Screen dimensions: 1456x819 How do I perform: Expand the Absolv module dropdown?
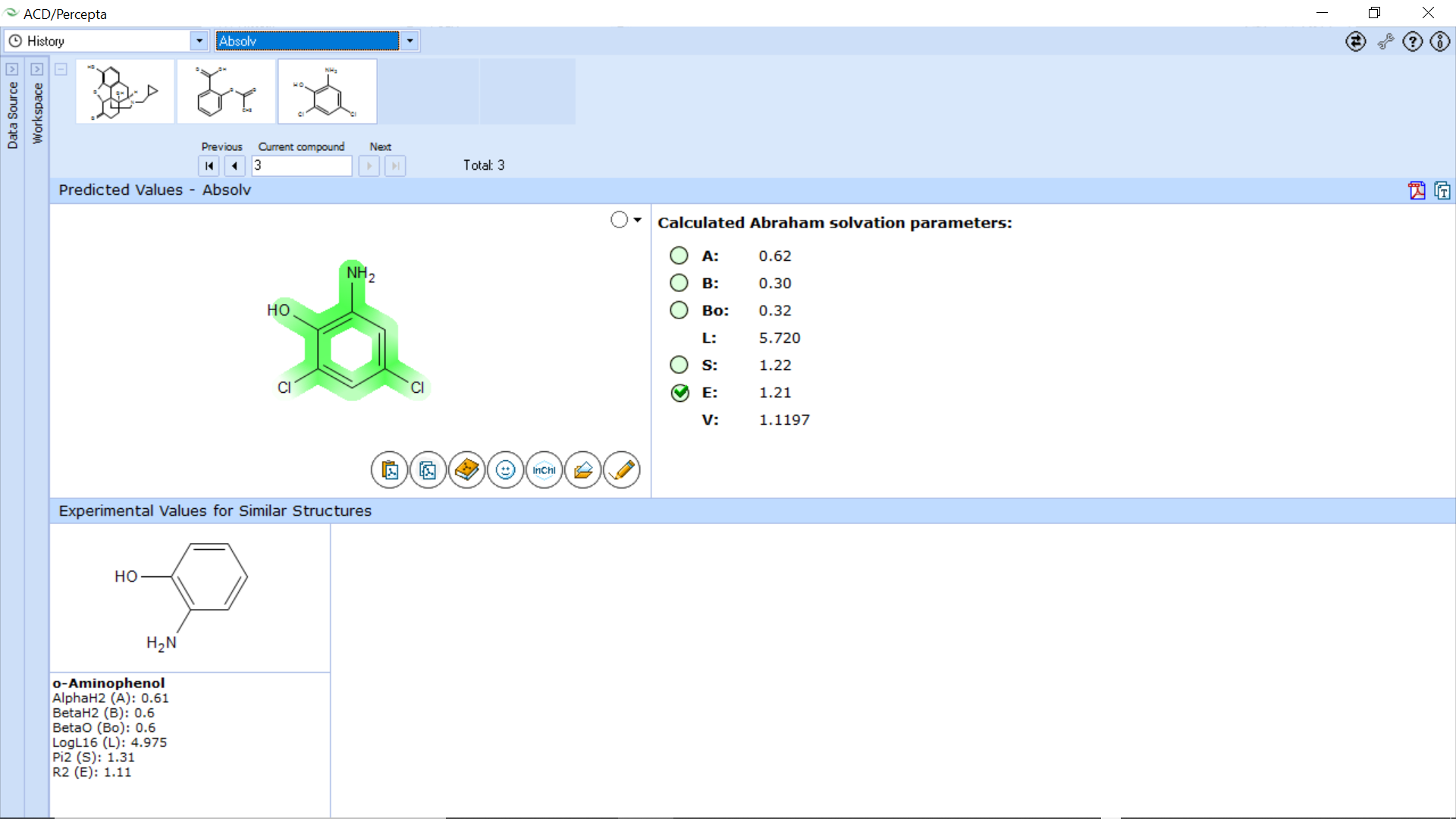click(x=409, y=41)
